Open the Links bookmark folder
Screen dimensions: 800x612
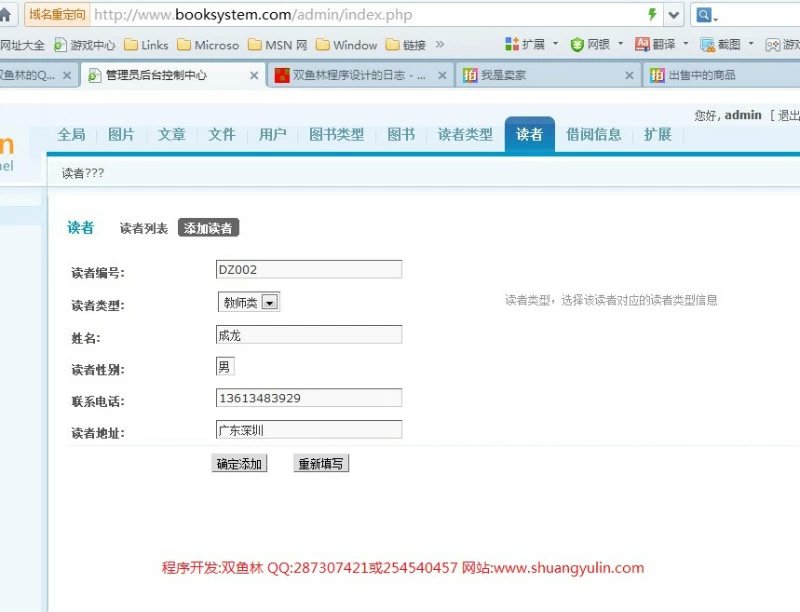click(x=146, y=45)
